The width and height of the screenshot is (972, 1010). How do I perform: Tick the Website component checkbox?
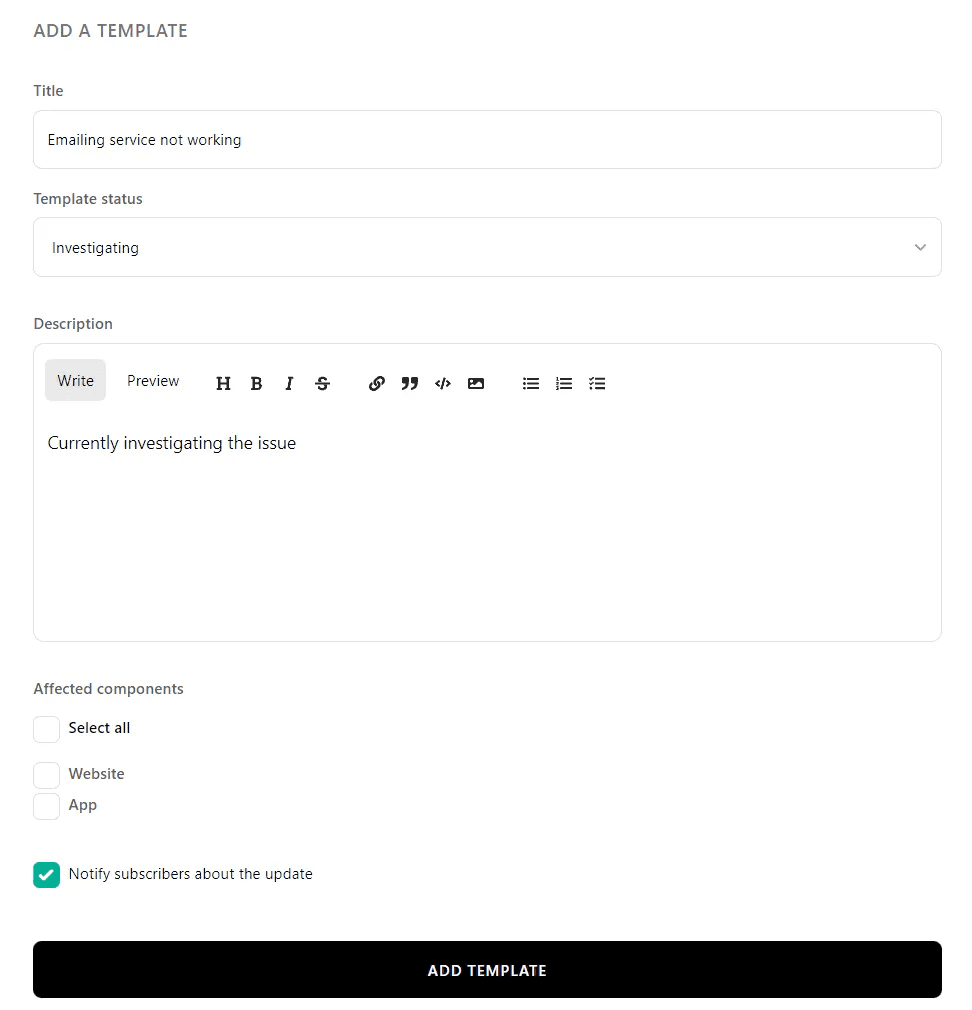pos(46,775)
